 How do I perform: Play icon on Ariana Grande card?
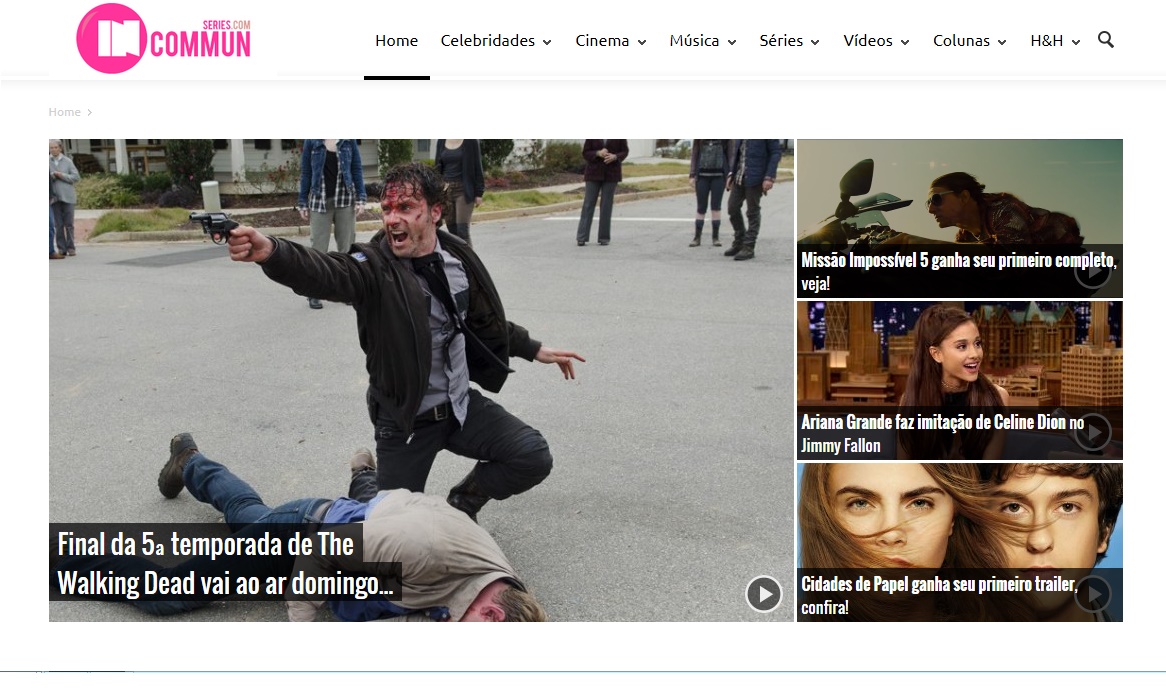click(1092, 432)
